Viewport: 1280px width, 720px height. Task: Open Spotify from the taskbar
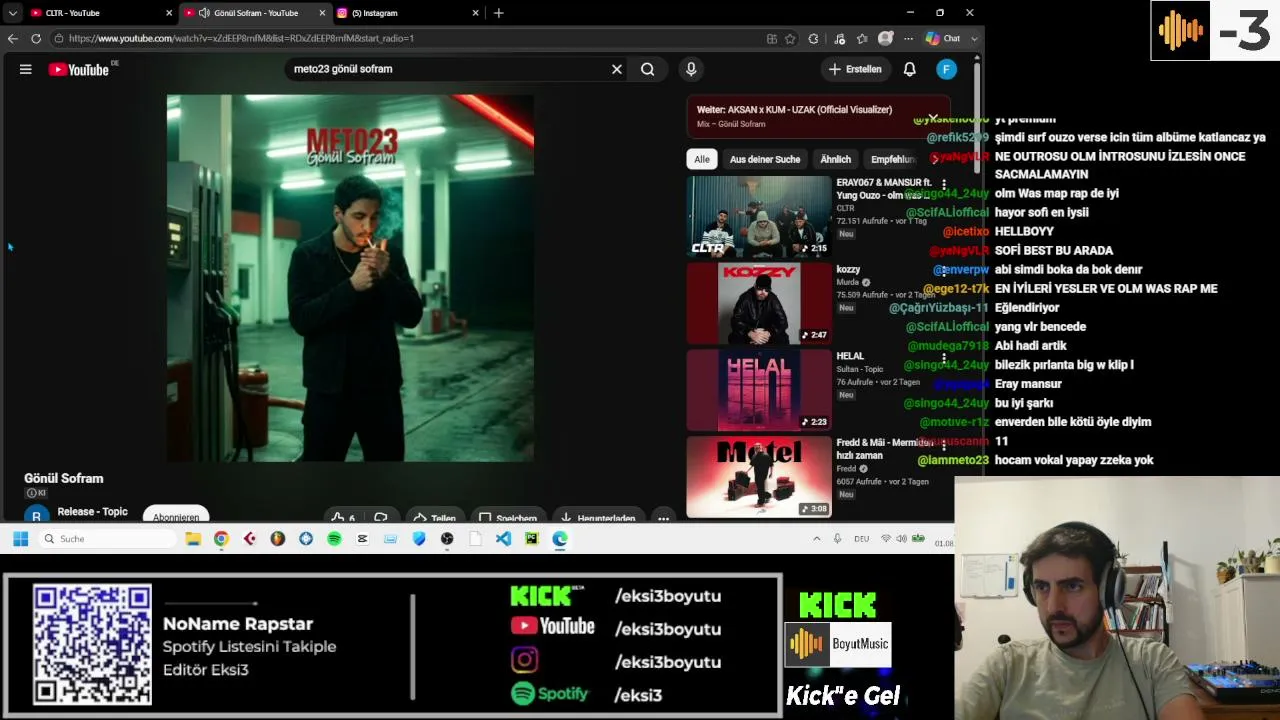[x=334, y=539]
